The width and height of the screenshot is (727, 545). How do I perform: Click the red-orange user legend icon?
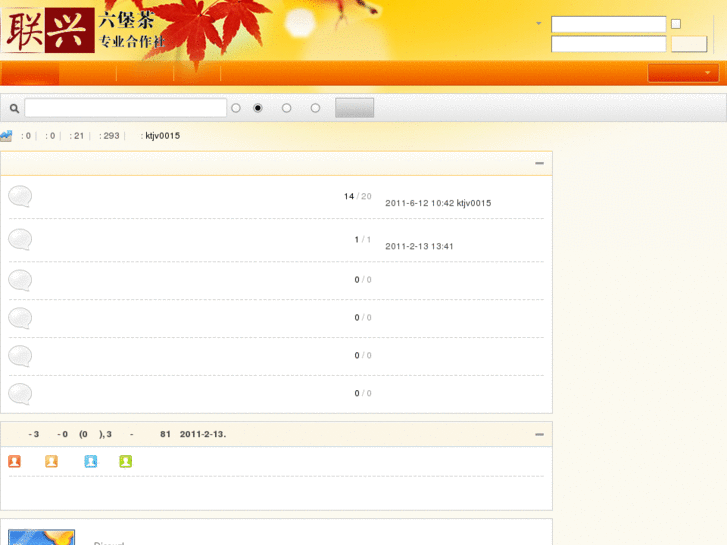(x=14, y=461)
